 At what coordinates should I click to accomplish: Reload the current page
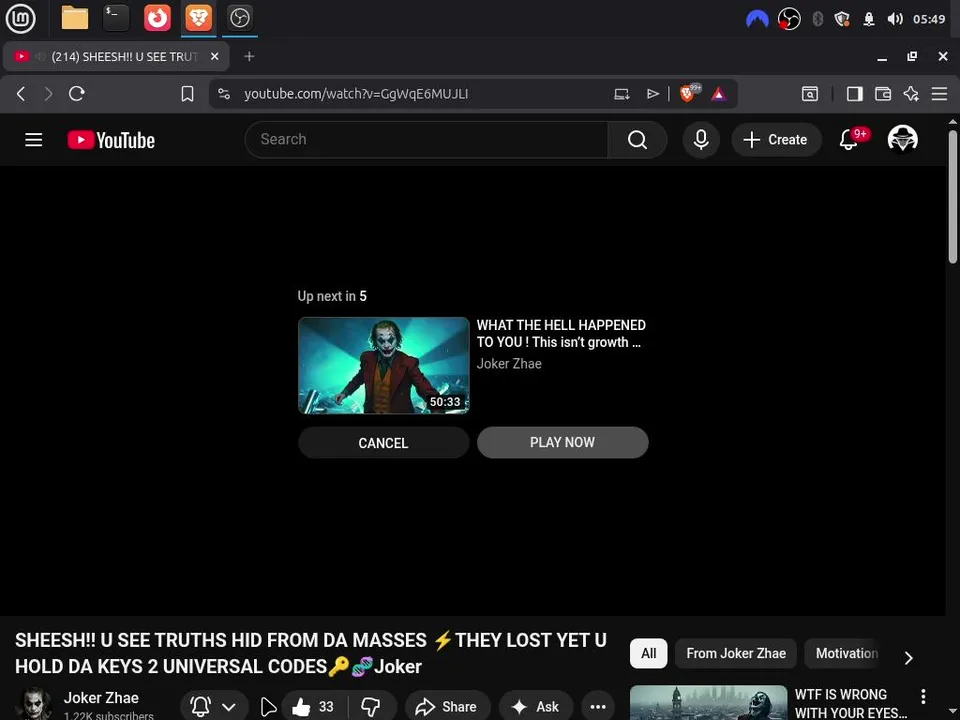(x=77, y=94)
